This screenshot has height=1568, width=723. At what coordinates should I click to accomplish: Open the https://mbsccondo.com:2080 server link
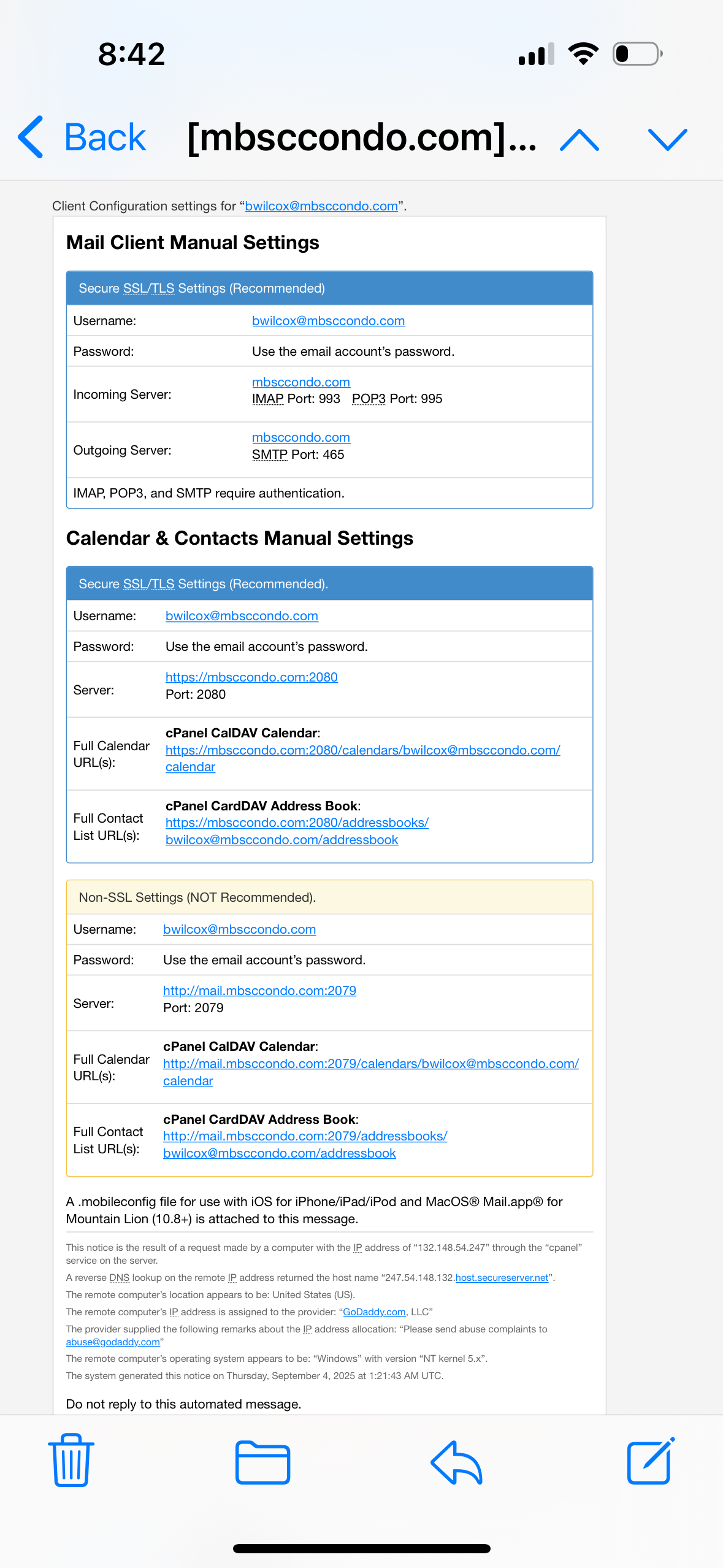point(251,677)
